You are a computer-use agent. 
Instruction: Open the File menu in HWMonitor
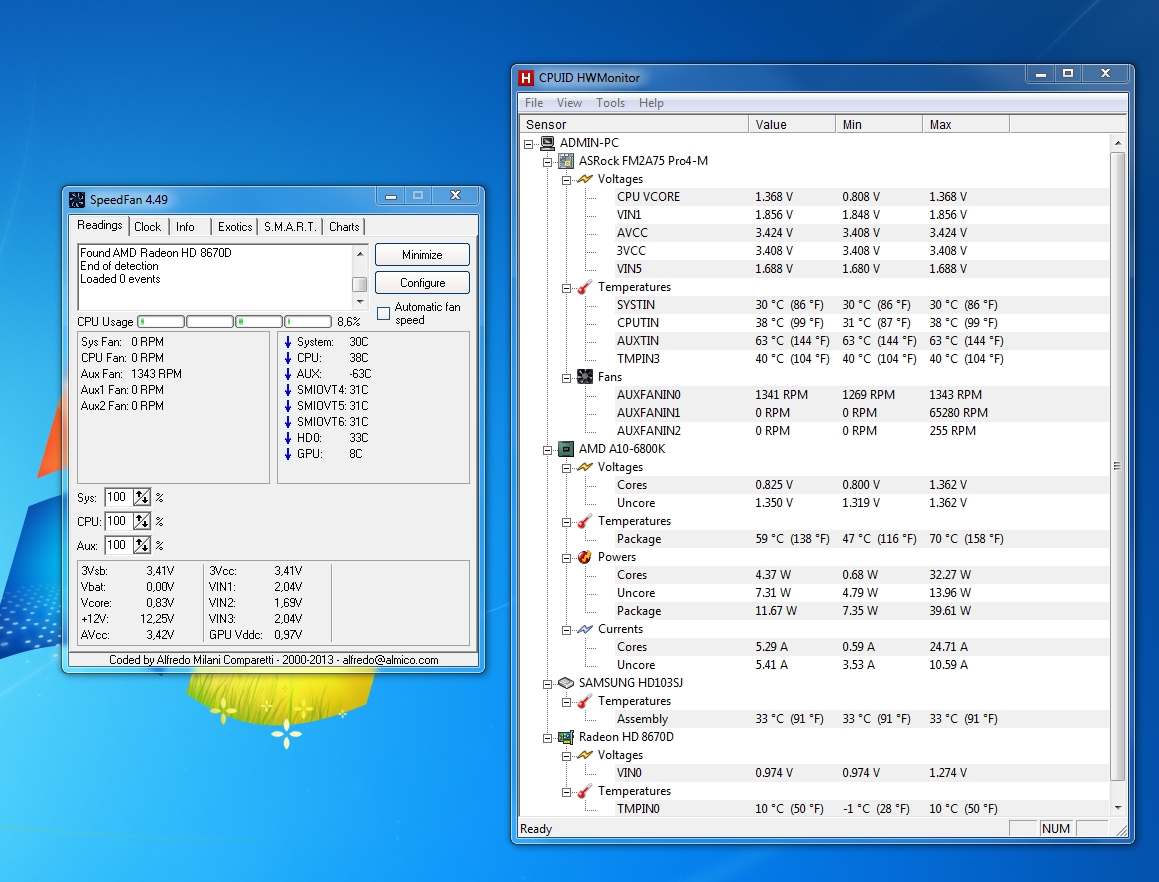[534, 103]
